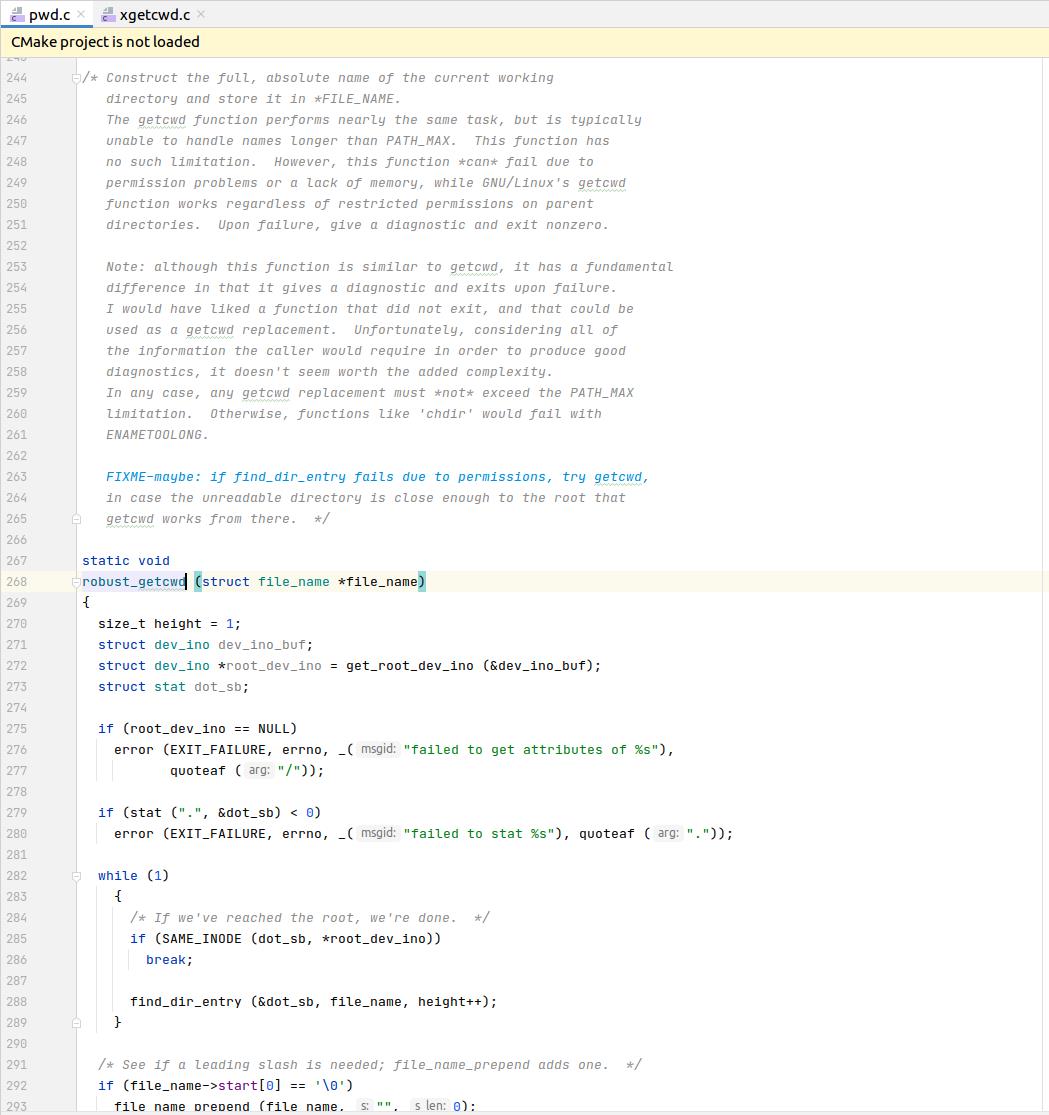
Task: Click the 'static void' keywords on line 267
Action: click(x=126, y=560)
